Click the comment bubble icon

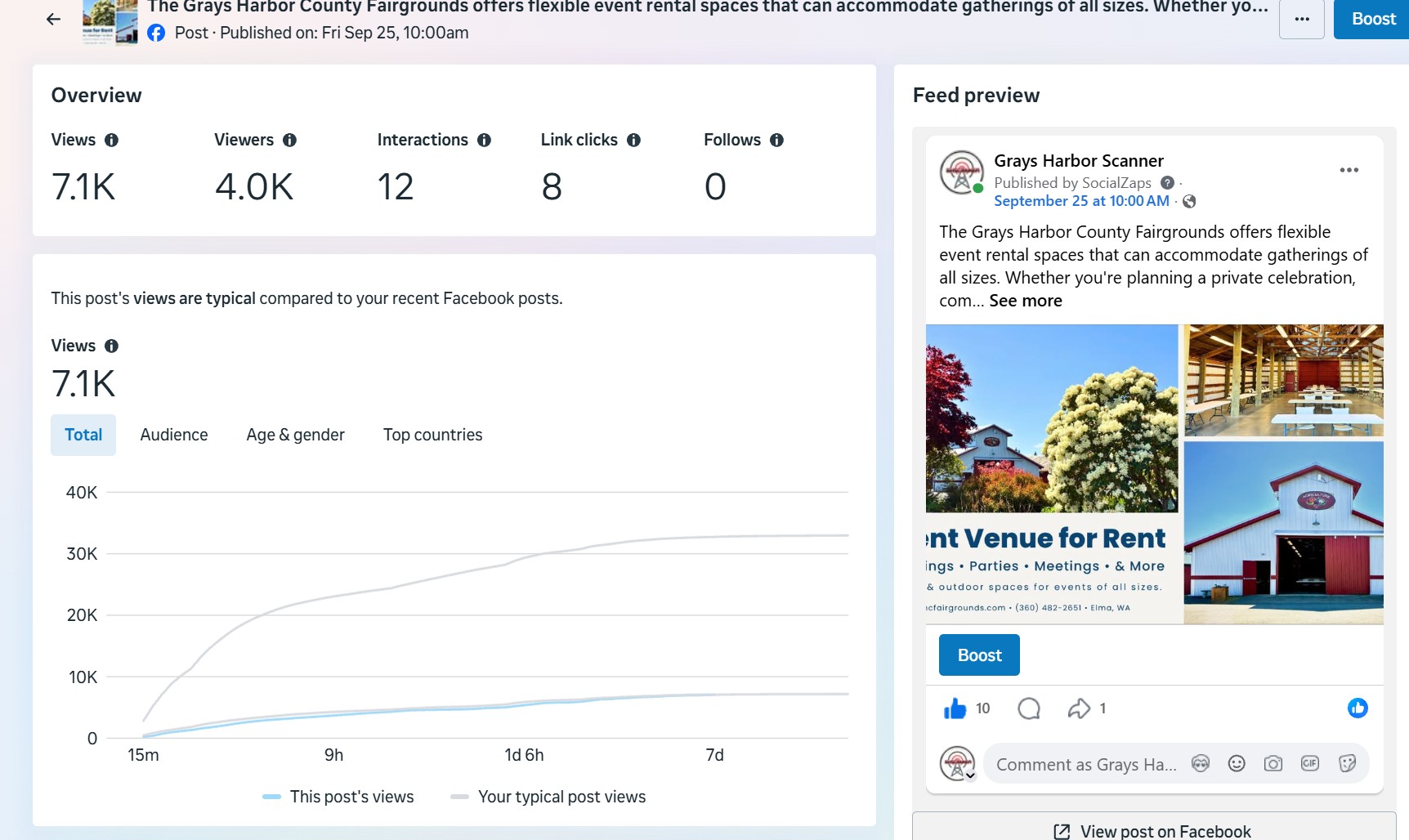click(1029, 708)
